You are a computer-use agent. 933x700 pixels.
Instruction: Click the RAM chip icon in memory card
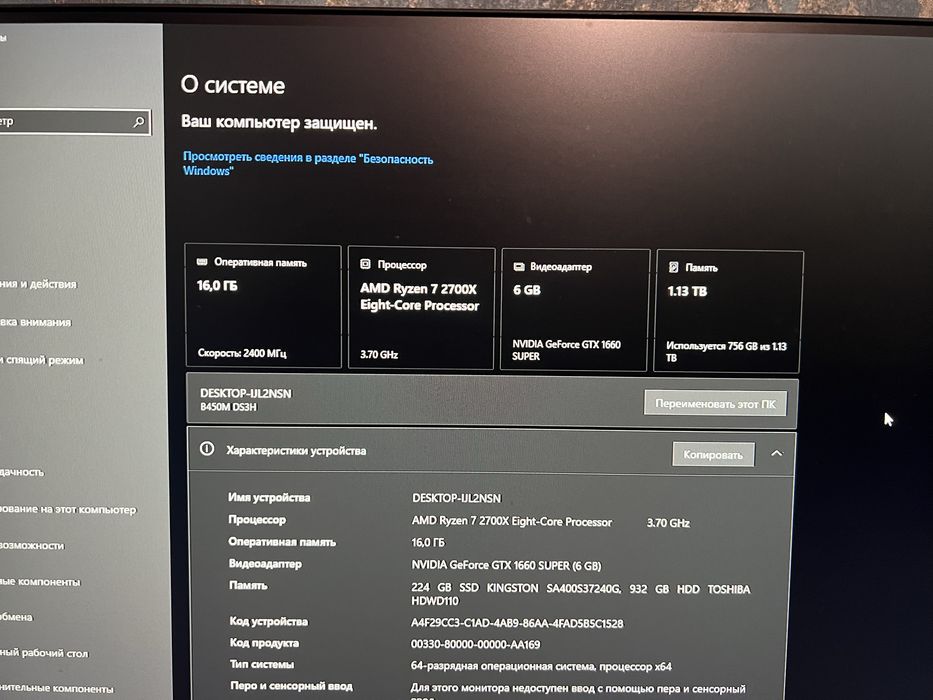click(x=202, y=261)
